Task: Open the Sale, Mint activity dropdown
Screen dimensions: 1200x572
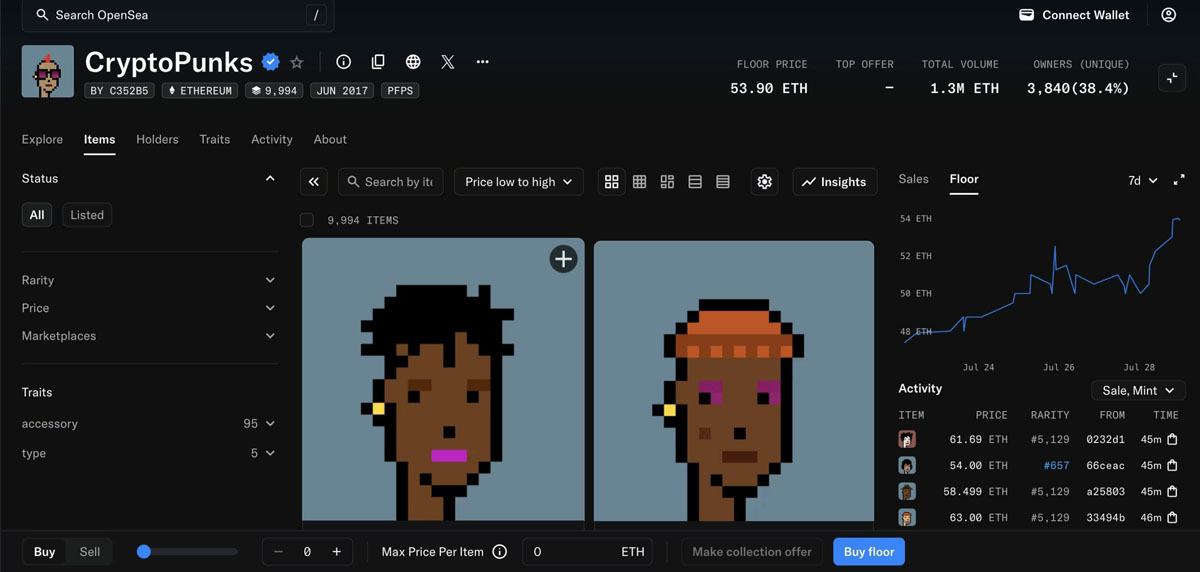Action: [x=1138, y=390]
